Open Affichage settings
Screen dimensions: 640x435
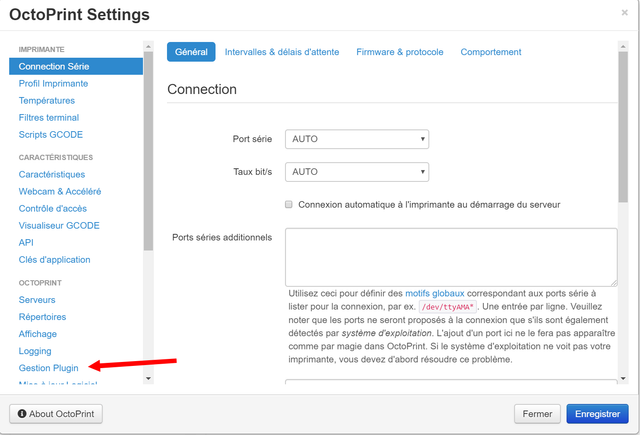(x=38, y=334)
